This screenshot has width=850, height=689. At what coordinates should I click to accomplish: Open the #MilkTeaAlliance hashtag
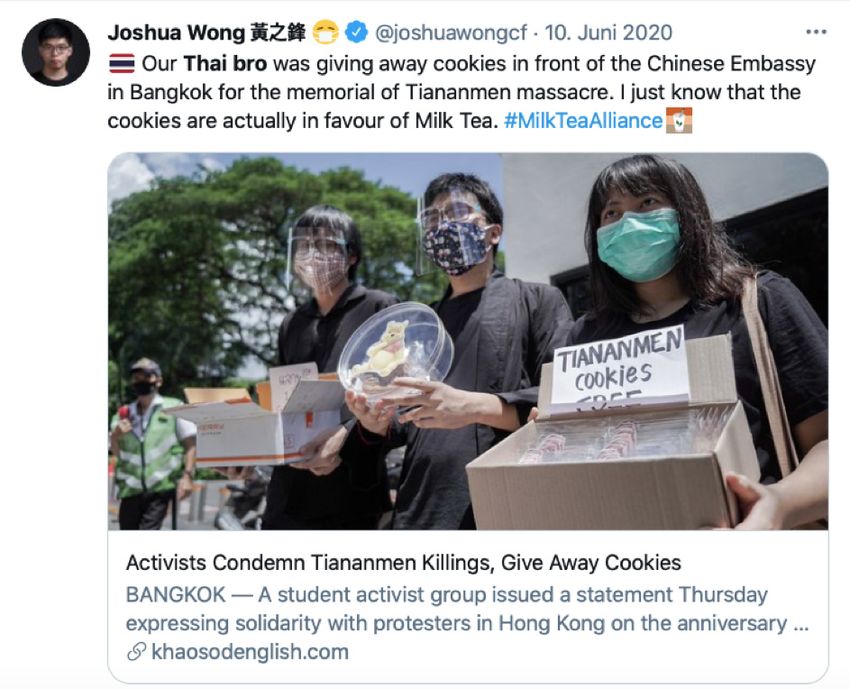(583, 120)
